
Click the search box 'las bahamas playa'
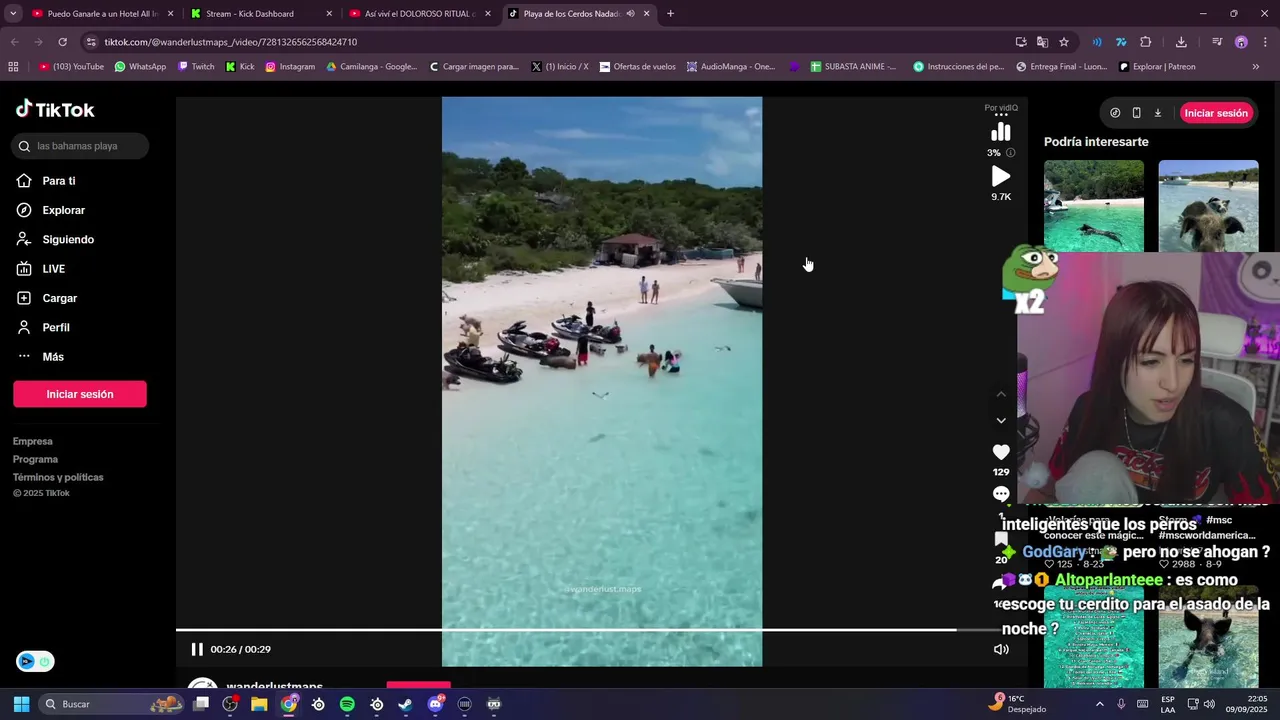pyautogui.click(x=81, y=146)
